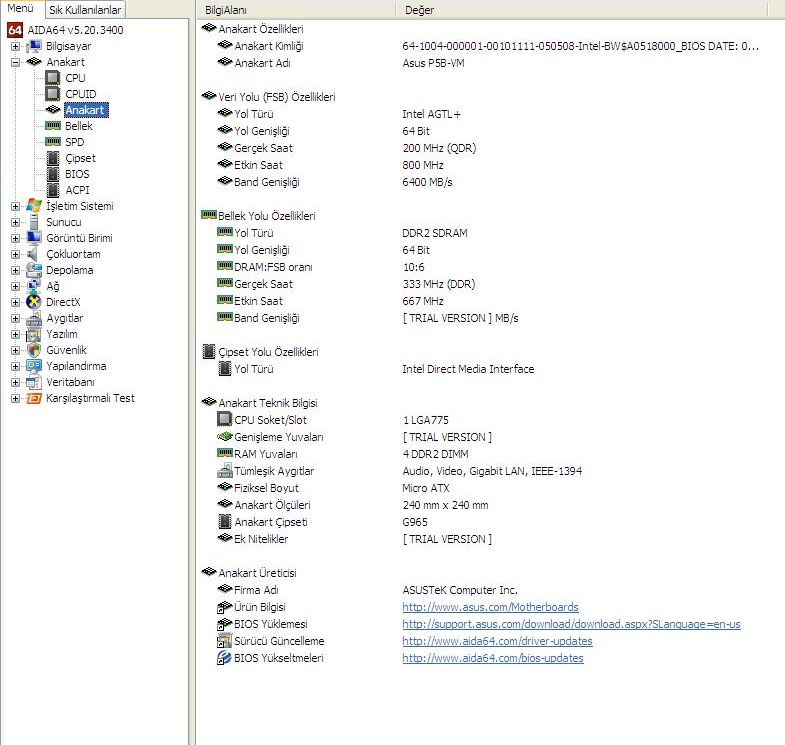Click the Ağ network icon
Image resolution: width=785 pixels, height=745 pixels.
(34, 286)
